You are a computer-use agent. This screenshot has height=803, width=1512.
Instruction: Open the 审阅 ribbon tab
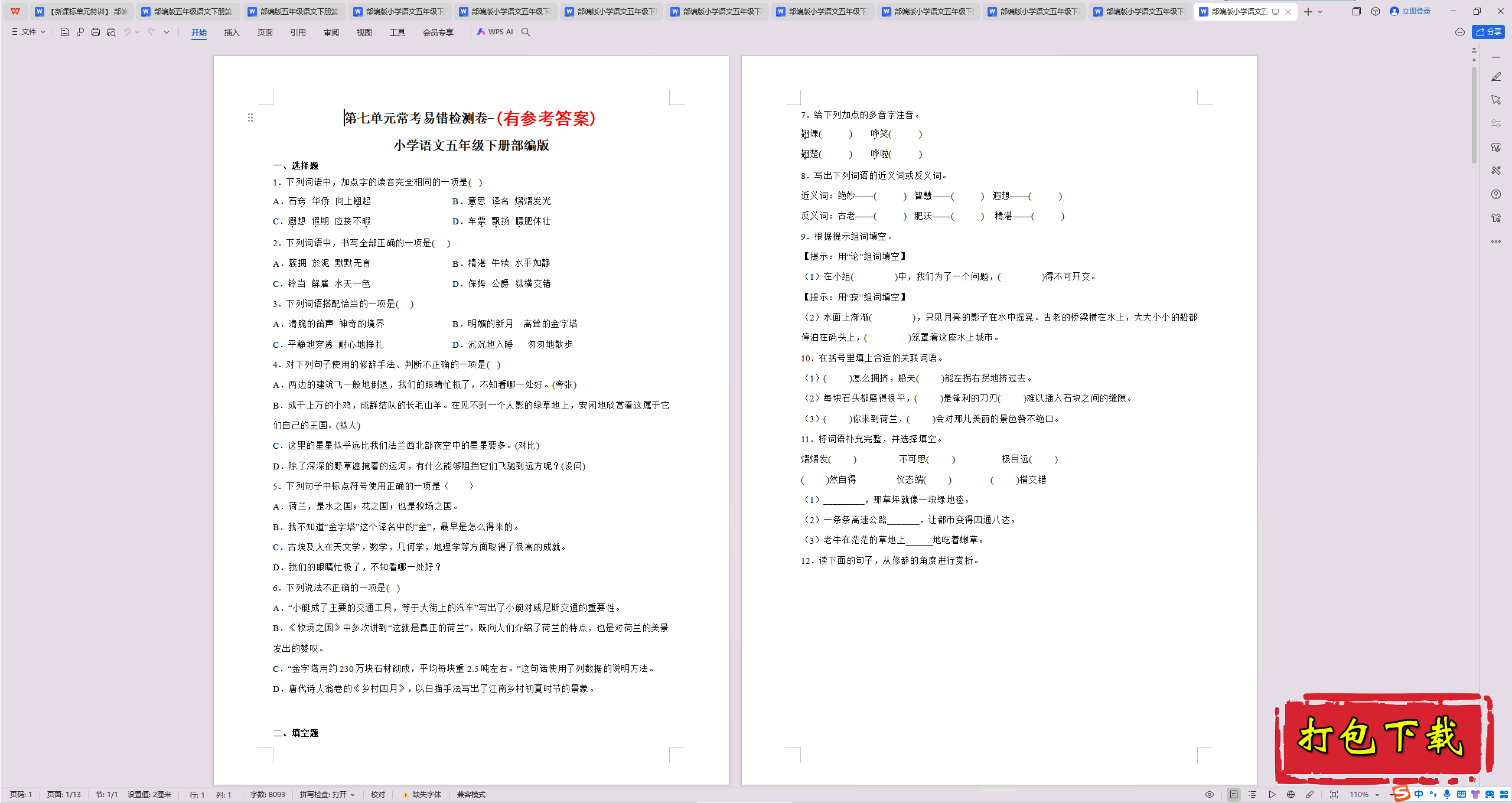[331, 32]
